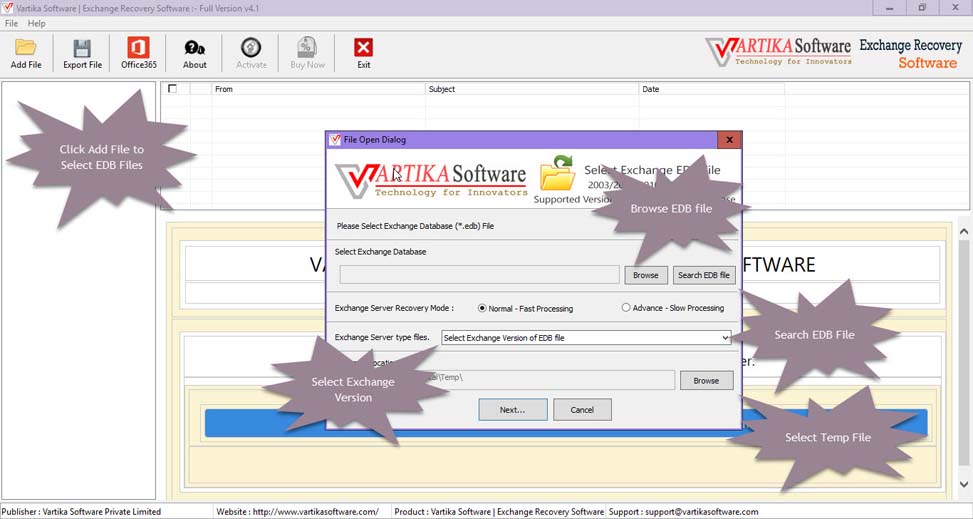
Task: Click scroll up arrow of the preview pane
Action: pos(964,232)
